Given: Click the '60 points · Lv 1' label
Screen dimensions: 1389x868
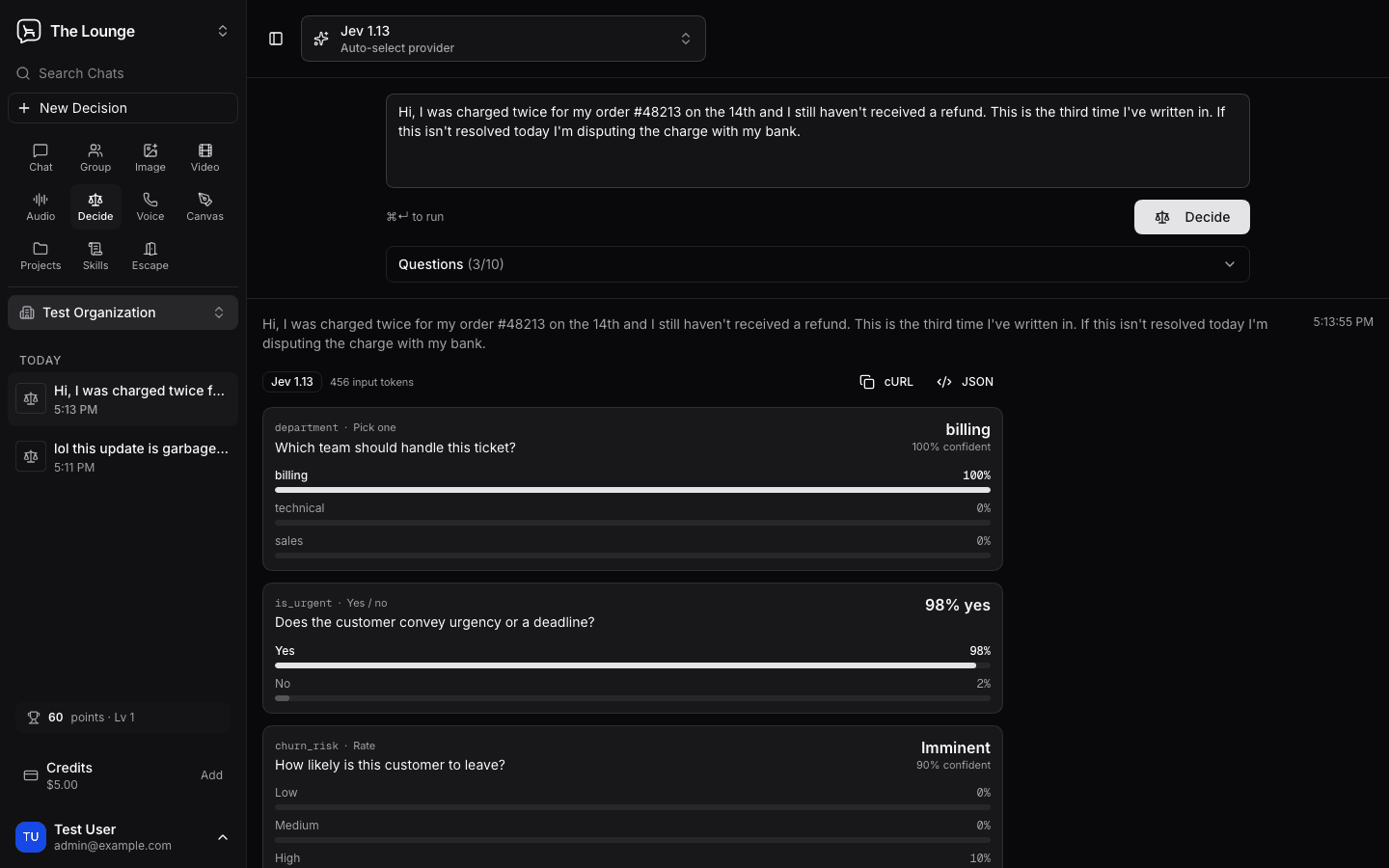Looking at the screenshot, I should pos(91,718).
